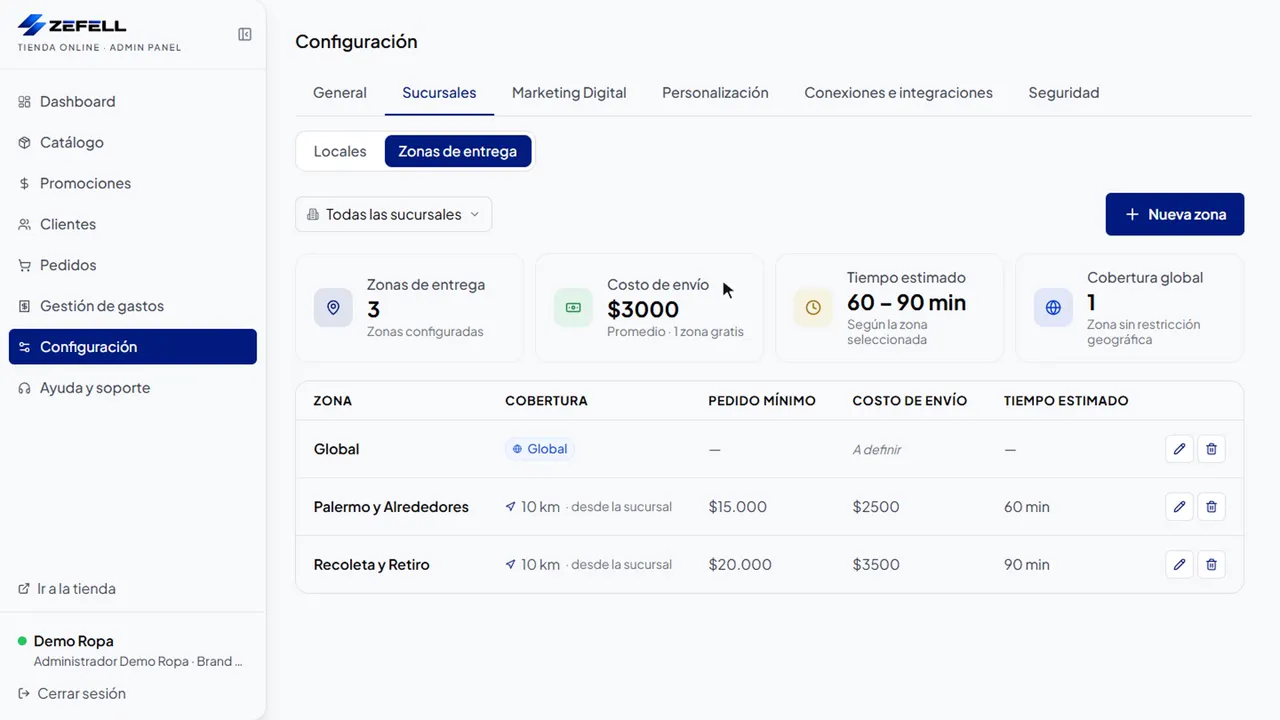Open Dashboard from the sidebar
The width and height of the screenshot is (1280, 720).
[x=133, y=101]
